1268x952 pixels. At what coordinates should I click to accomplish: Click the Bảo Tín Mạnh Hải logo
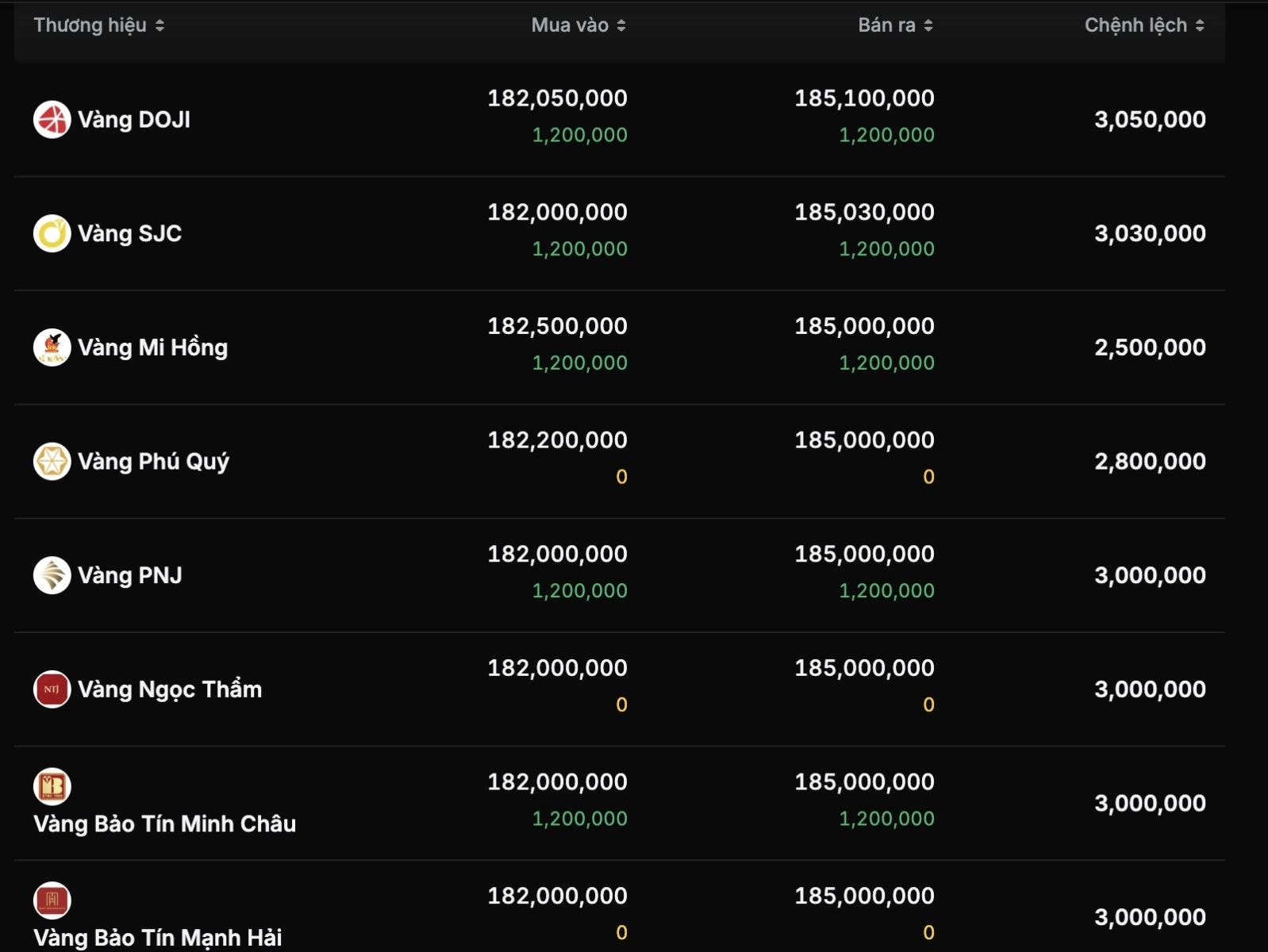(x=52, y=900)
